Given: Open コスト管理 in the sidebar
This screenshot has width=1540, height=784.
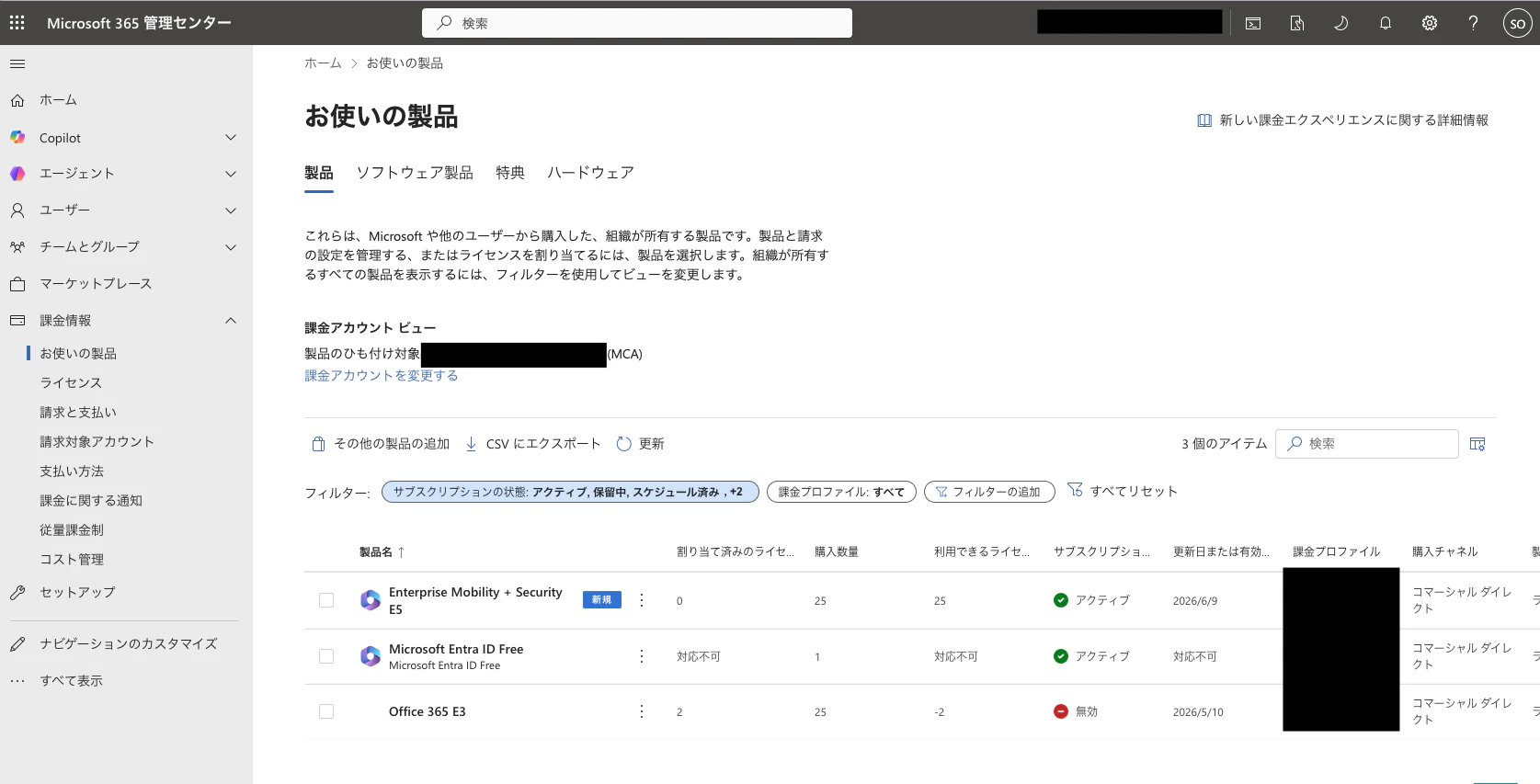Looking at the screenshot, I should 72,560.
